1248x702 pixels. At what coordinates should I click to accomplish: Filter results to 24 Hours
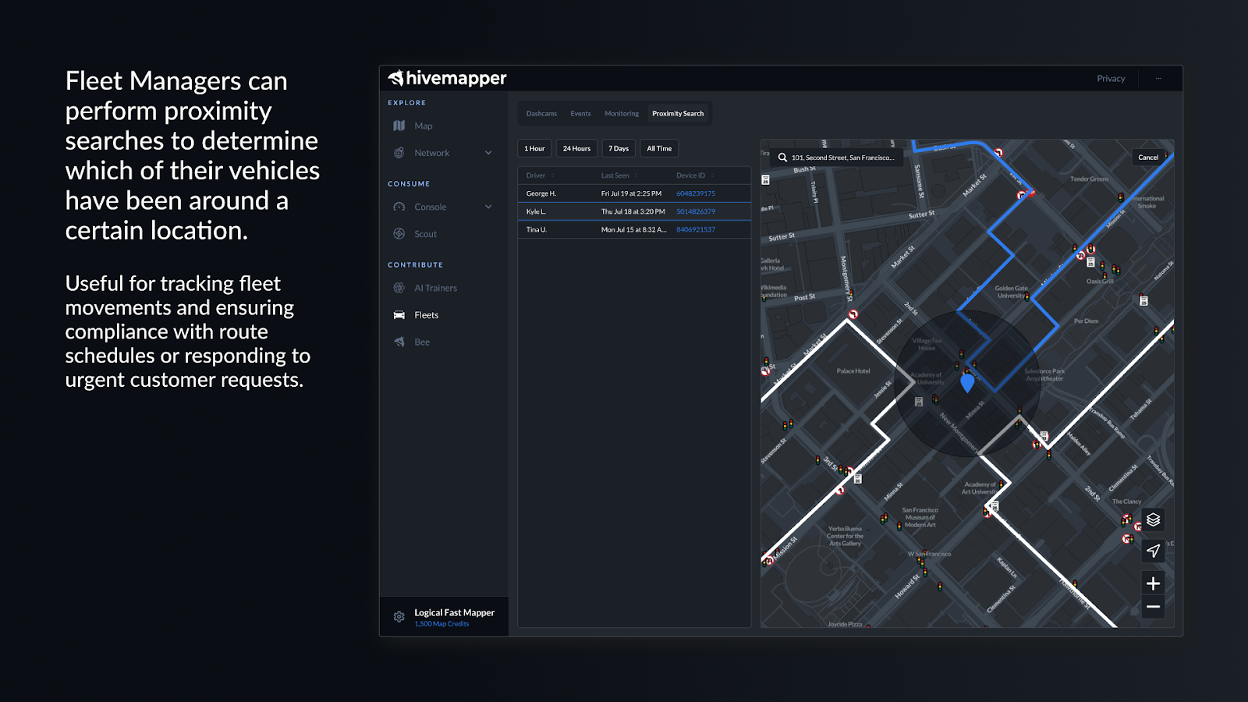click(x=576, y=148)
